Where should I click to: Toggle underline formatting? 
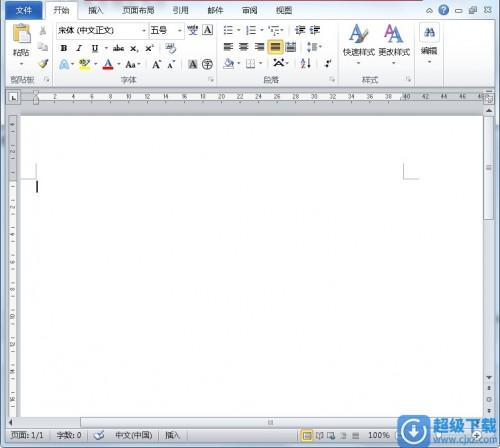coord(95,48)
